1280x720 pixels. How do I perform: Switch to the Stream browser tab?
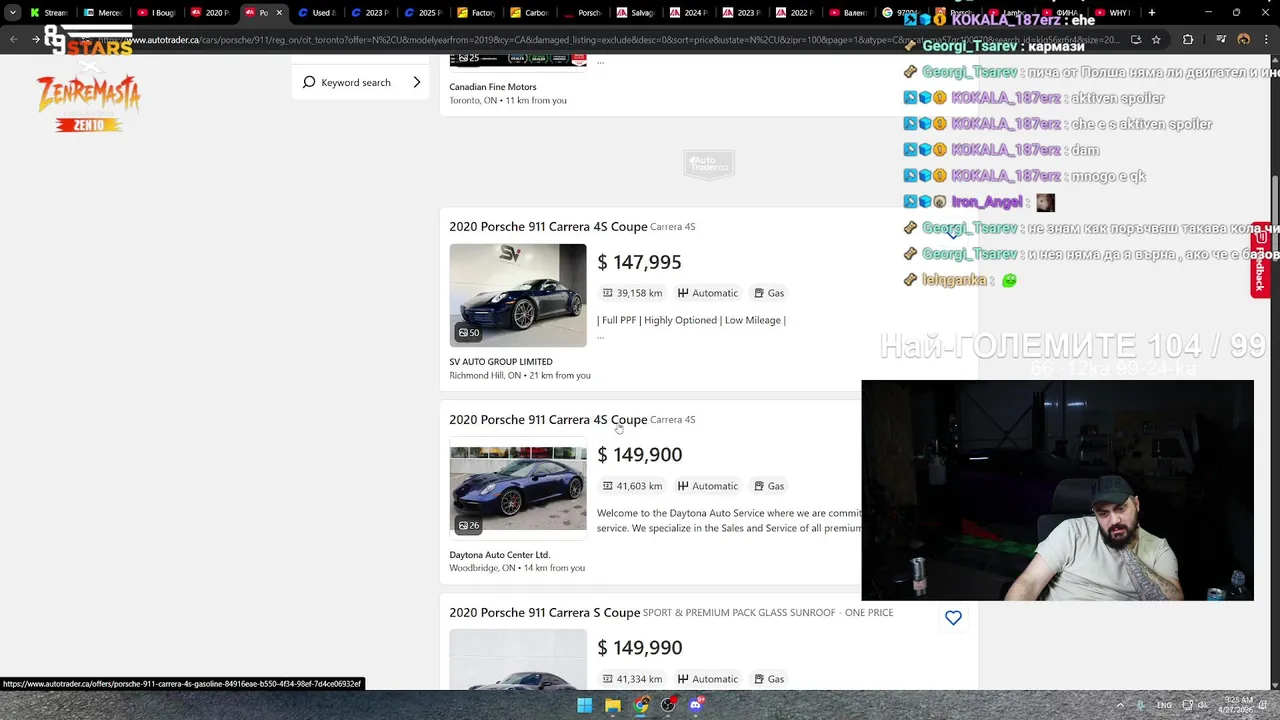point(48,13)
